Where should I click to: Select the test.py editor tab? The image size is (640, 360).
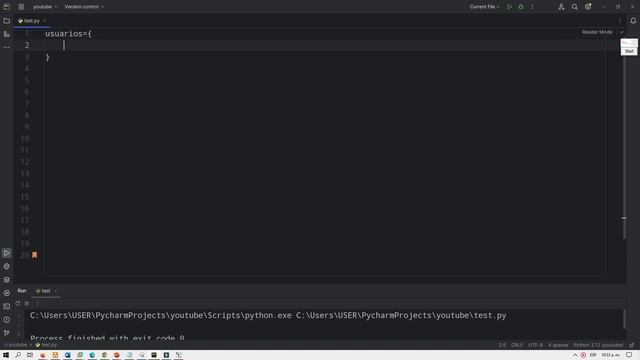click(31, 21)
